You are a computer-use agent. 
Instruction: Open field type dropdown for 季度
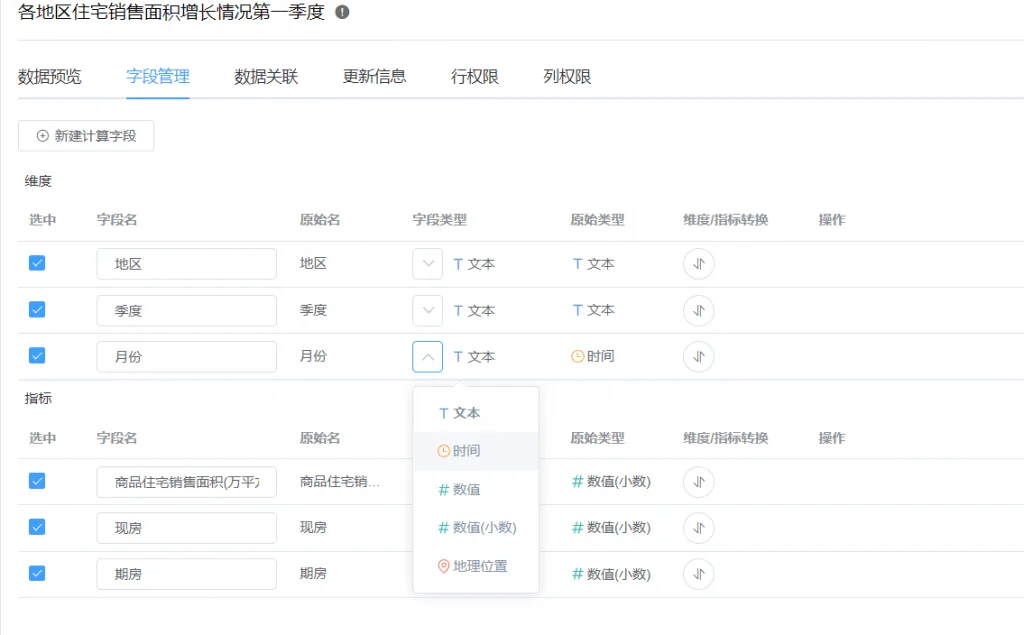pyautogui.click(x=428, y=310)
